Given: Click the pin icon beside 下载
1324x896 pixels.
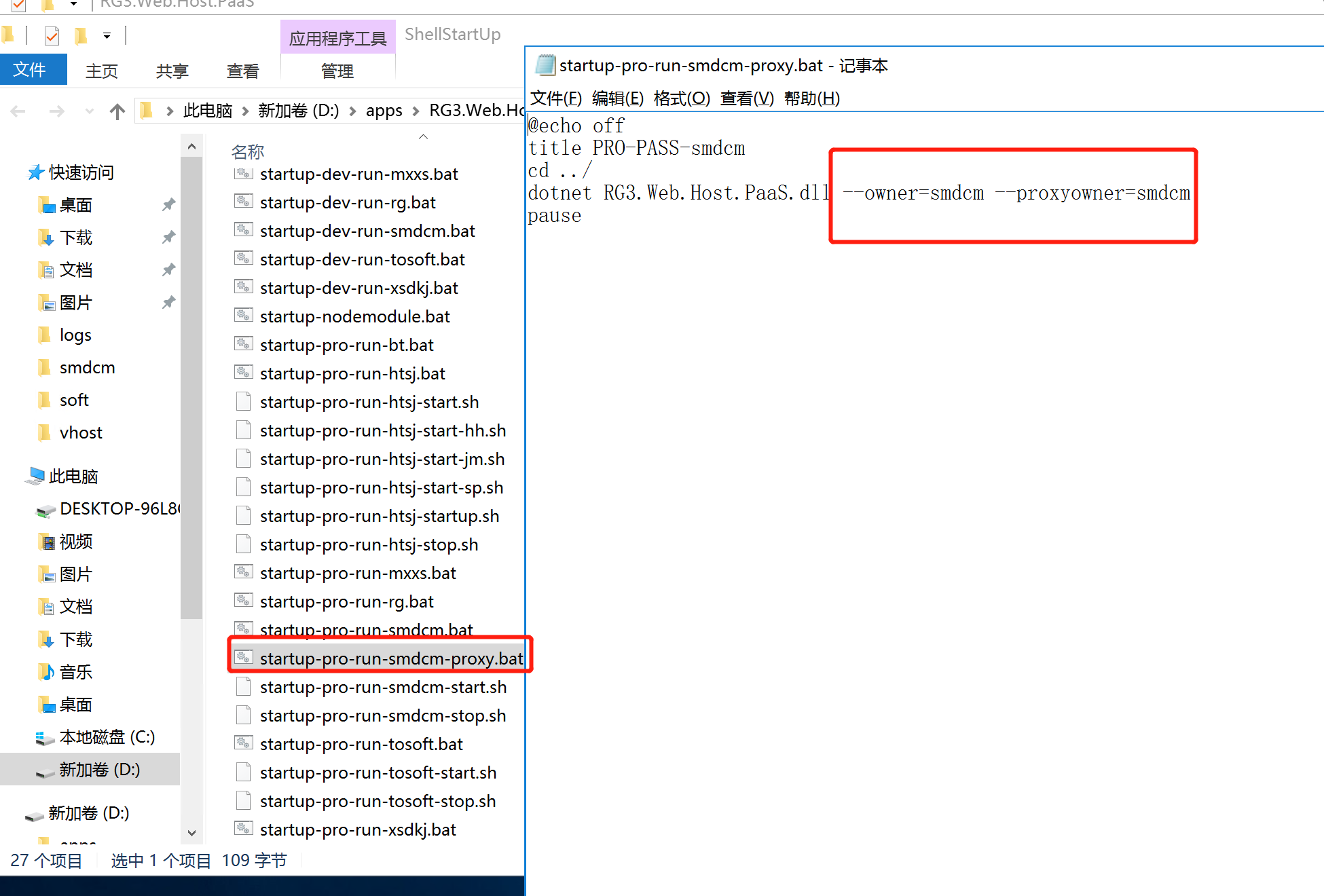Looking at the screenshot, I should (x=168, y=238).
